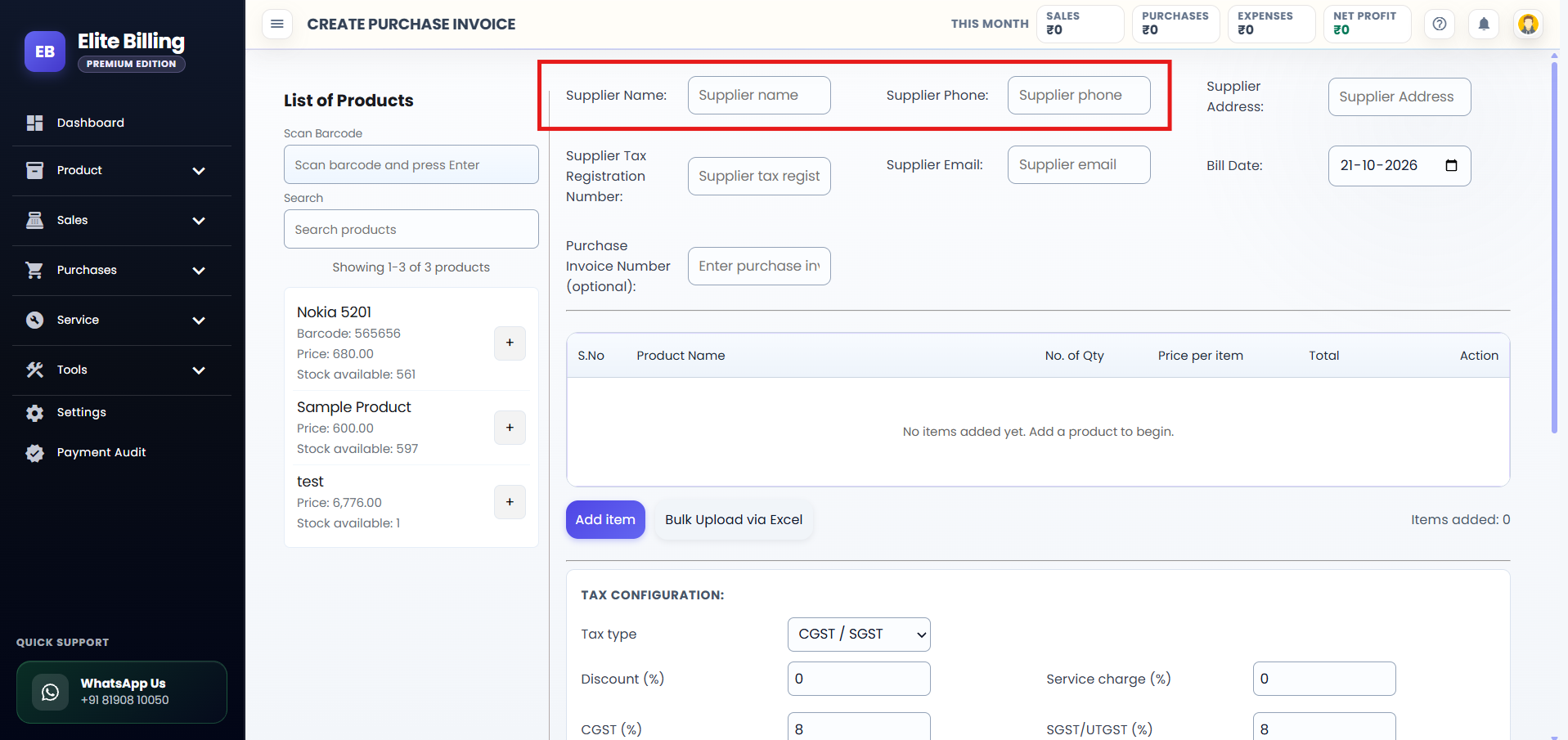The image size is (1568, 740).
Task: Click the Purchases cart icon
Action: (34, 270)
